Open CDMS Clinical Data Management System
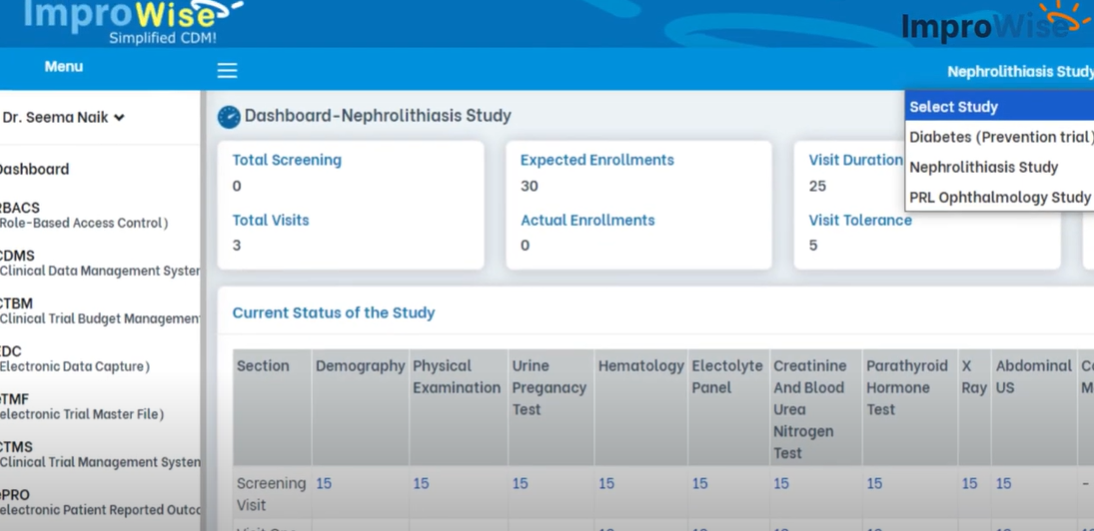This screenshot has height=531, width=1094. (100, 263)
